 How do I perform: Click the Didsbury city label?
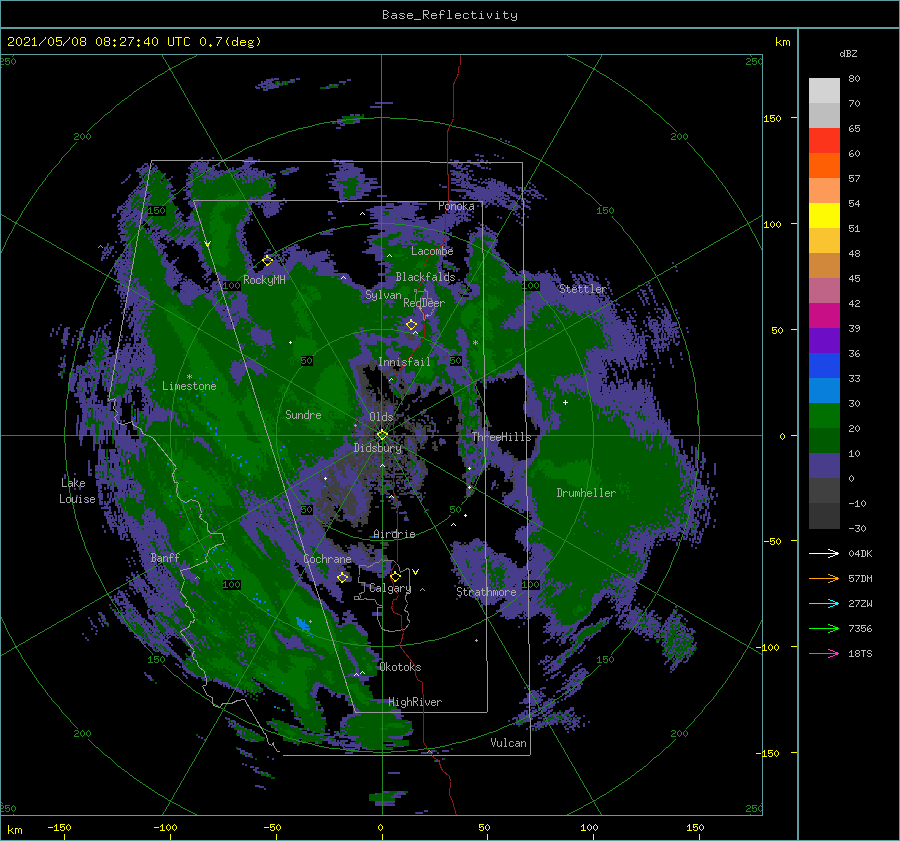click(378, 448)
